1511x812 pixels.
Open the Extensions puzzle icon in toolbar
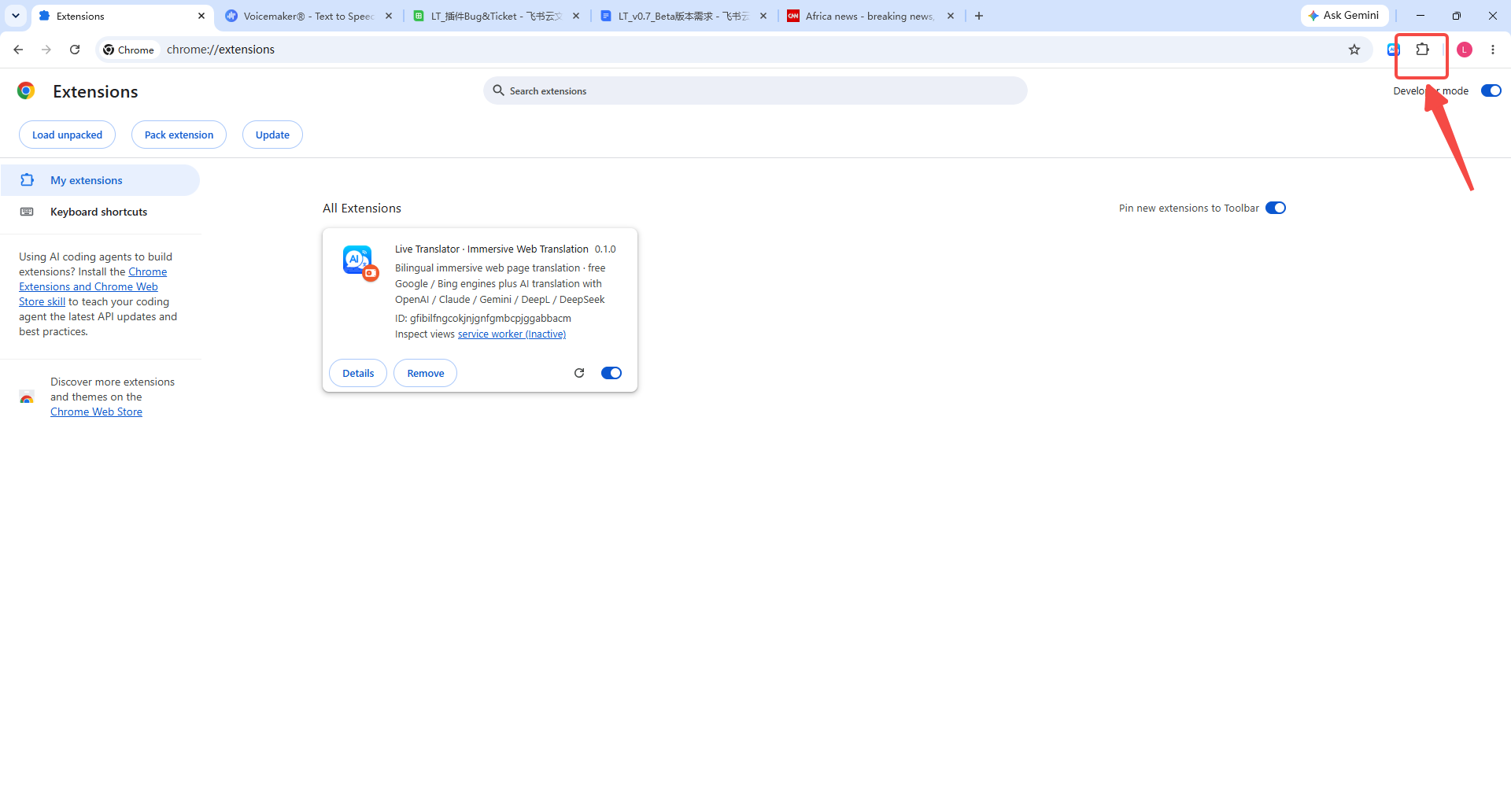pos(1422,50)
